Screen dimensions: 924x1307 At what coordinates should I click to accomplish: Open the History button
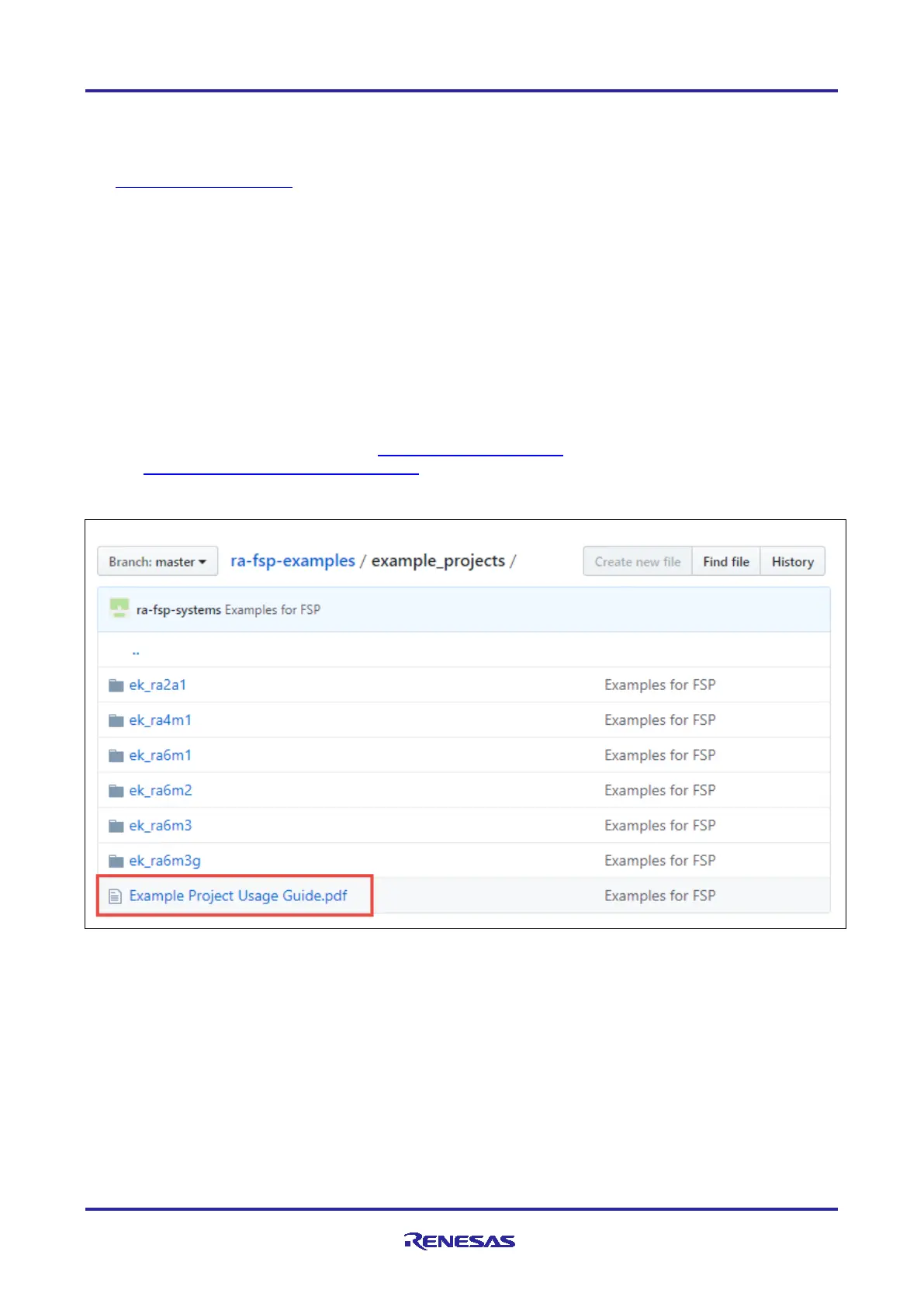point(793,561)
